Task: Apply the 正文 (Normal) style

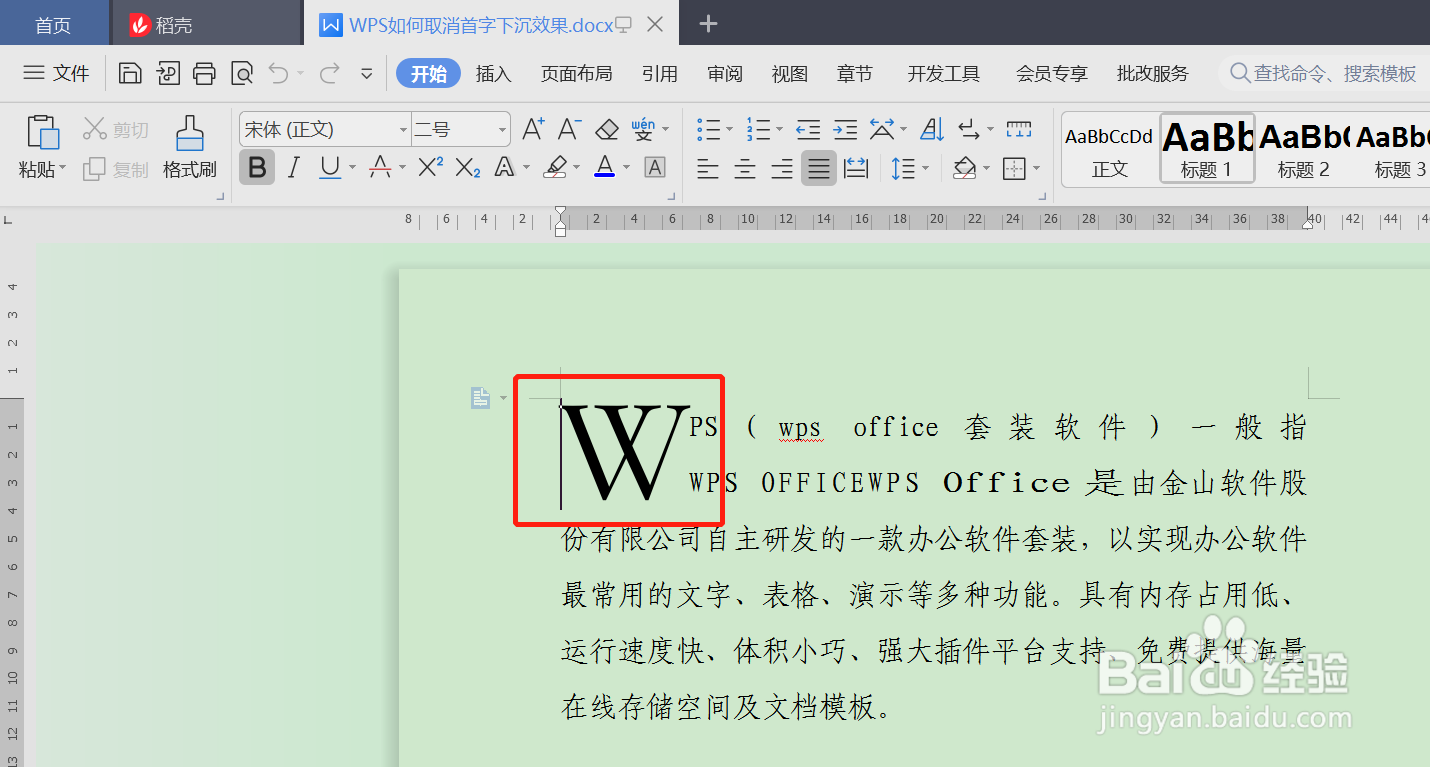Action: tap(1109, 150)
